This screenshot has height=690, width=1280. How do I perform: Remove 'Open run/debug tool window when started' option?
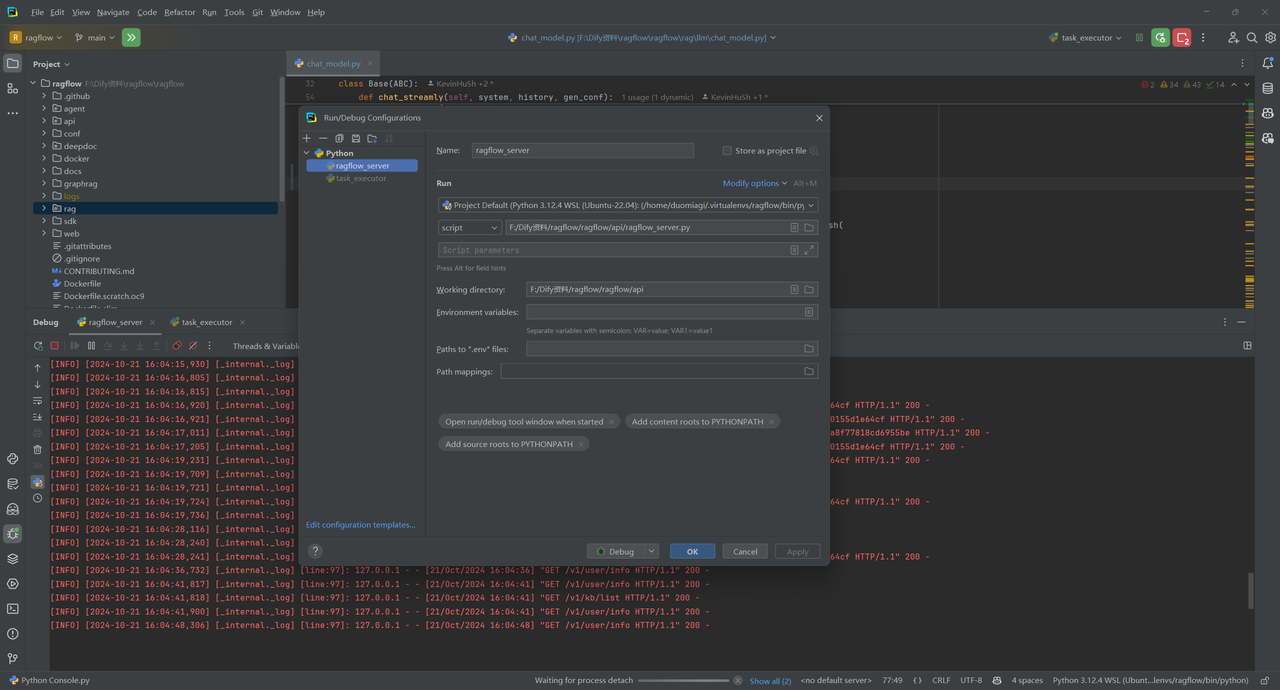pyautogui.click(x=612, y=422)
